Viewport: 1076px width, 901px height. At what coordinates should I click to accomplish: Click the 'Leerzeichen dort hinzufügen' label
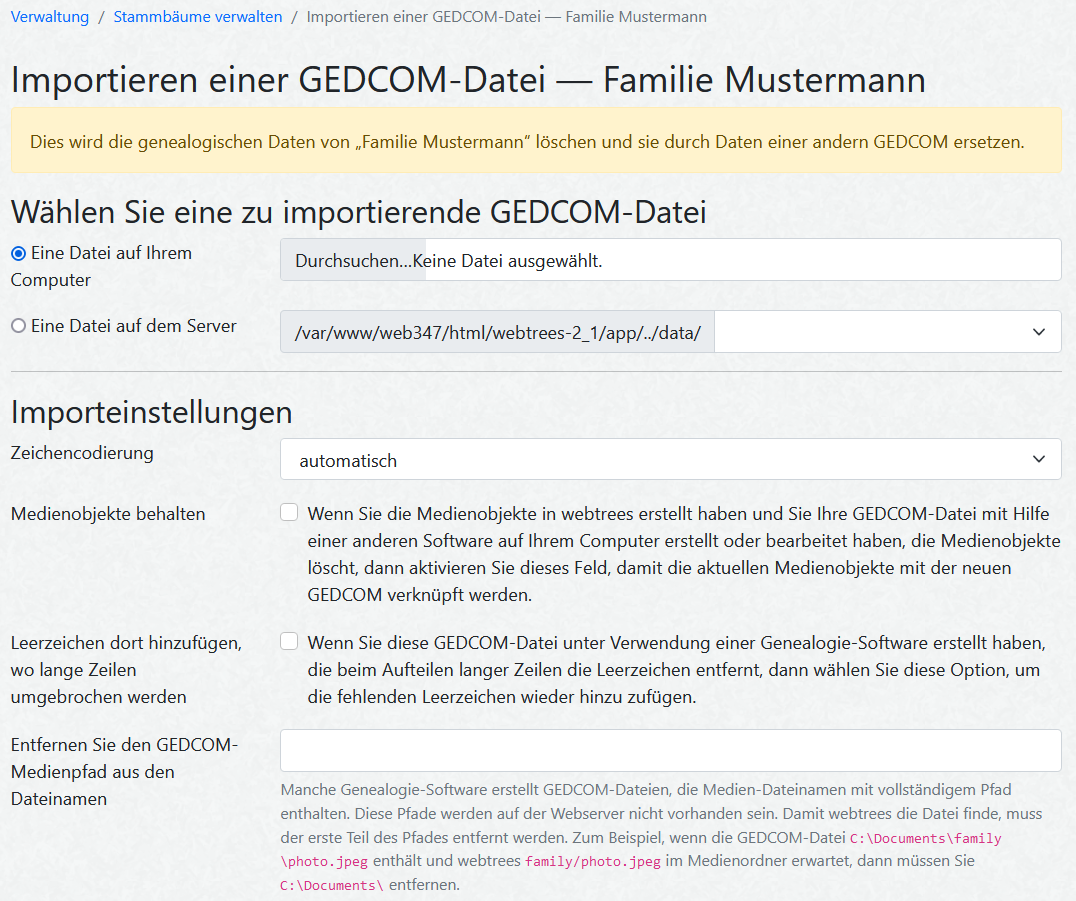[x=124, y=669]
